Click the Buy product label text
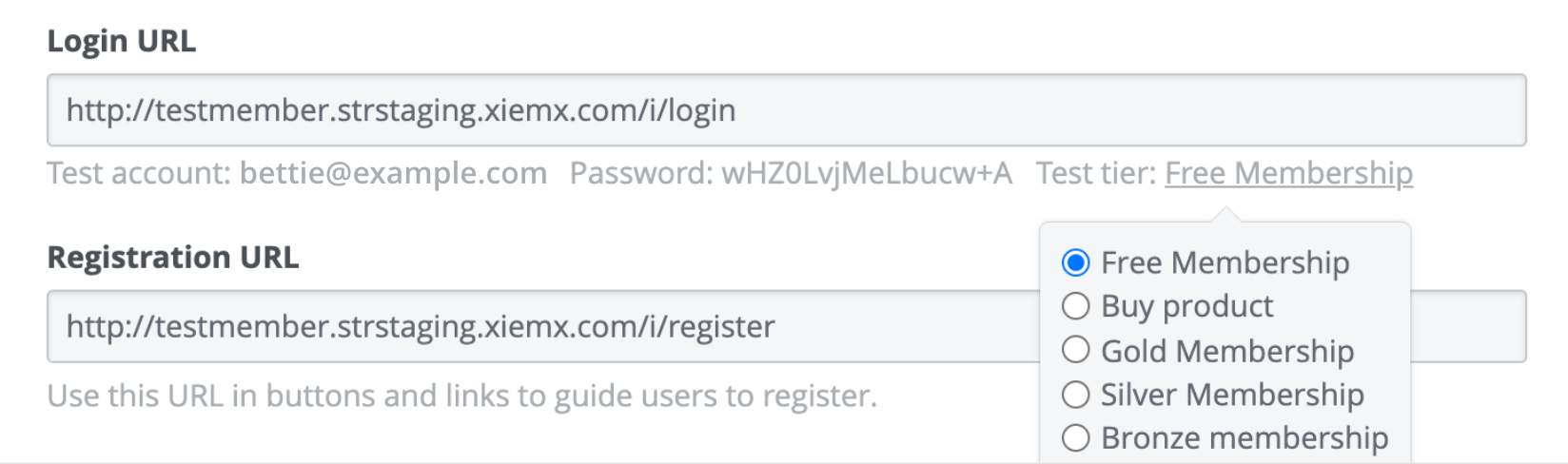The width and height of the screenshot is (1568, 464). tap(1186, 307)
